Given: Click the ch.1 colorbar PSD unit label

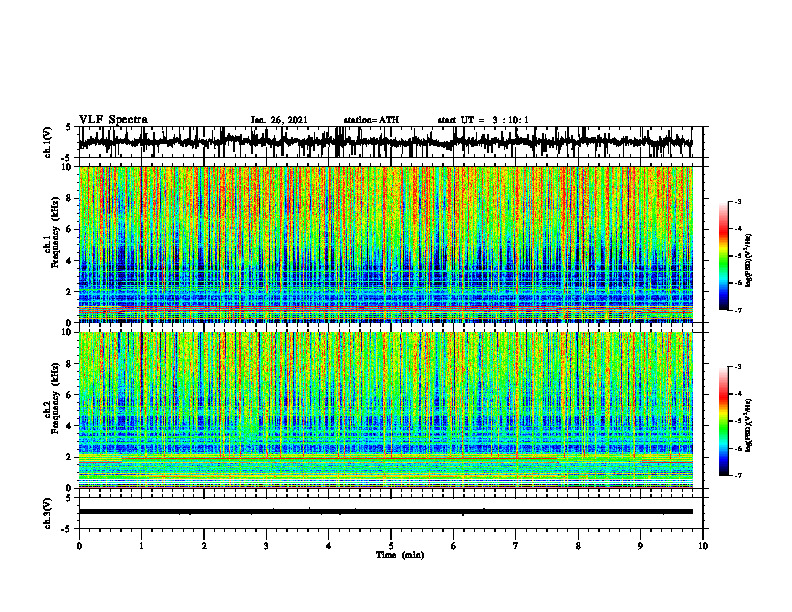Looking at the screenshot, I should click(x=749, y=261).
